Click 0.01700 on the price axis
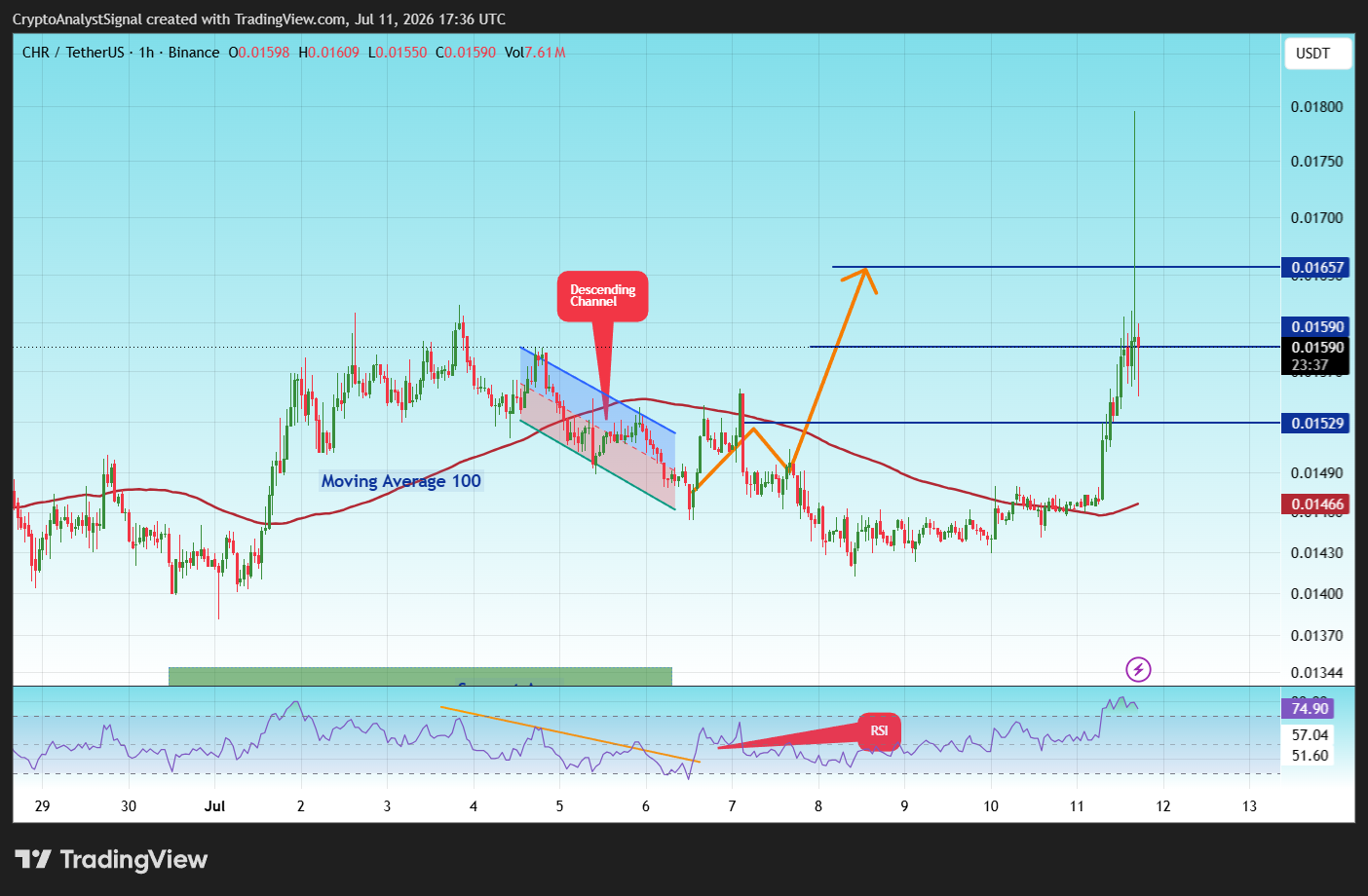The image size is (1368, 896). click(x=1317, y=218)
